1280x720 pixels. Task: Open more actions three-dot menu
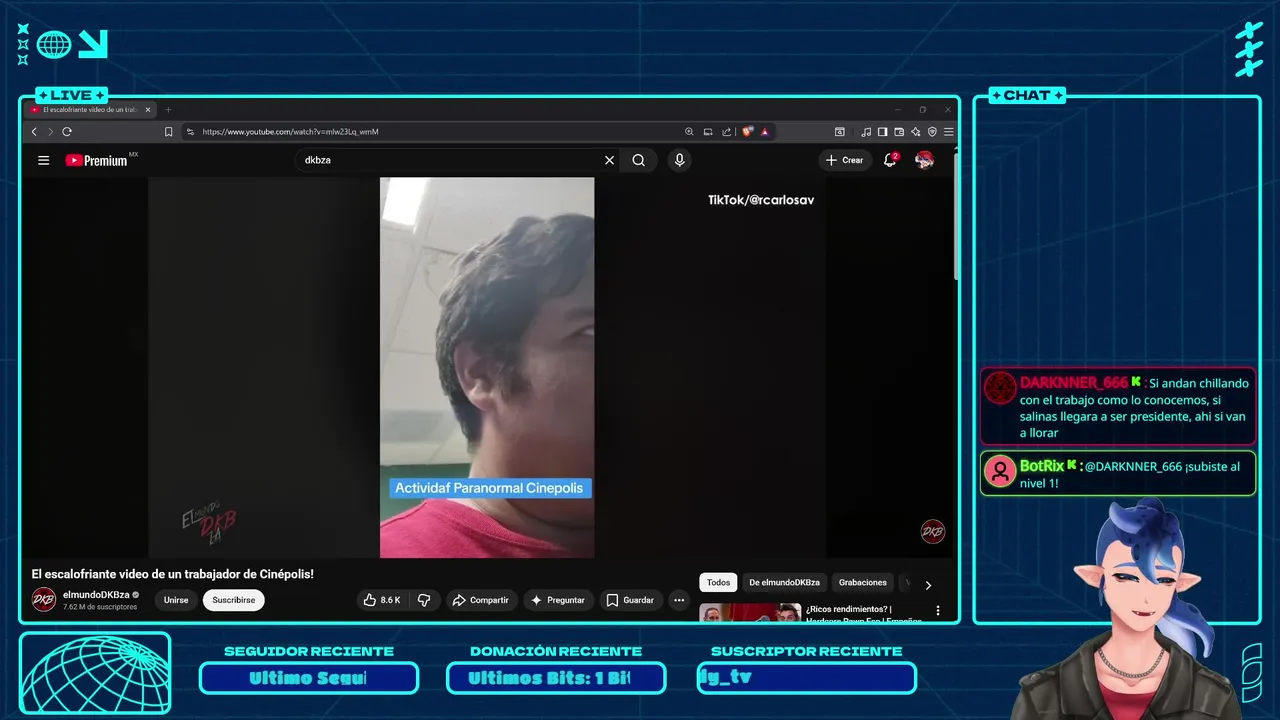(679, 600)
